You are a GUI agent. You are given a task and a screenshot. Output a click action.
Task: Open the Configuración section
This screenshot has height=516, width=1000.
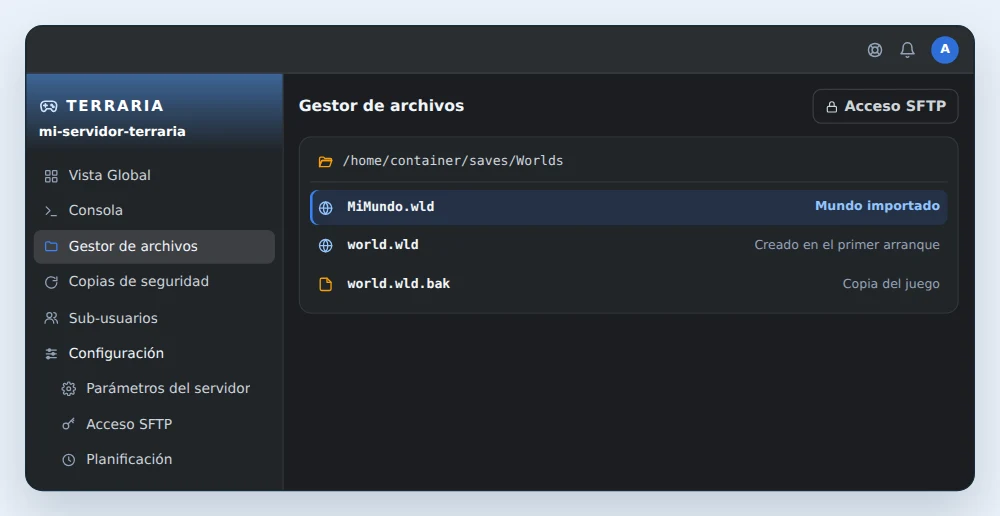point(154,353)
